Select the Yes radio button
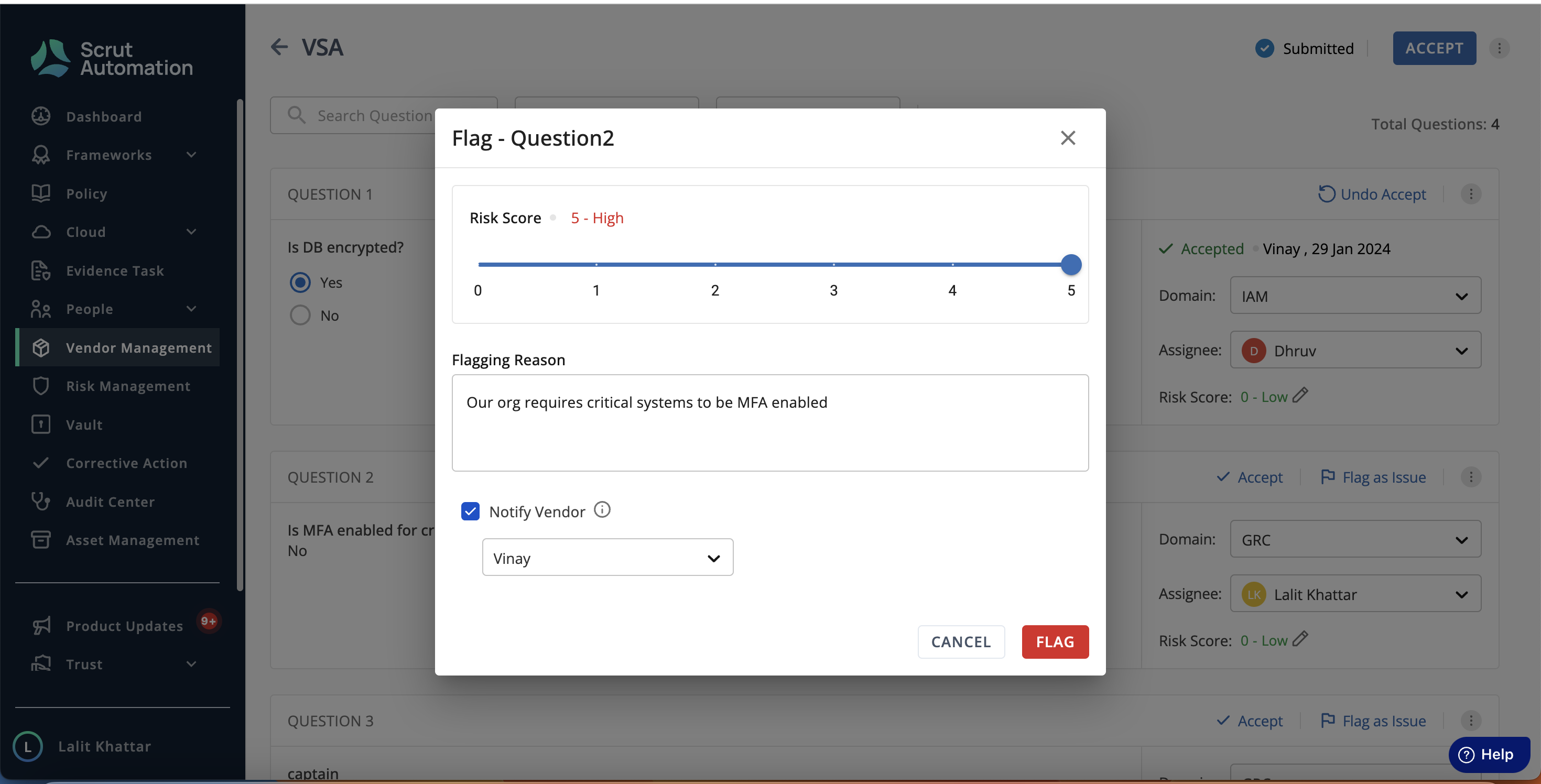Viewport: 1541px width, 784px height. click(300, 282)
